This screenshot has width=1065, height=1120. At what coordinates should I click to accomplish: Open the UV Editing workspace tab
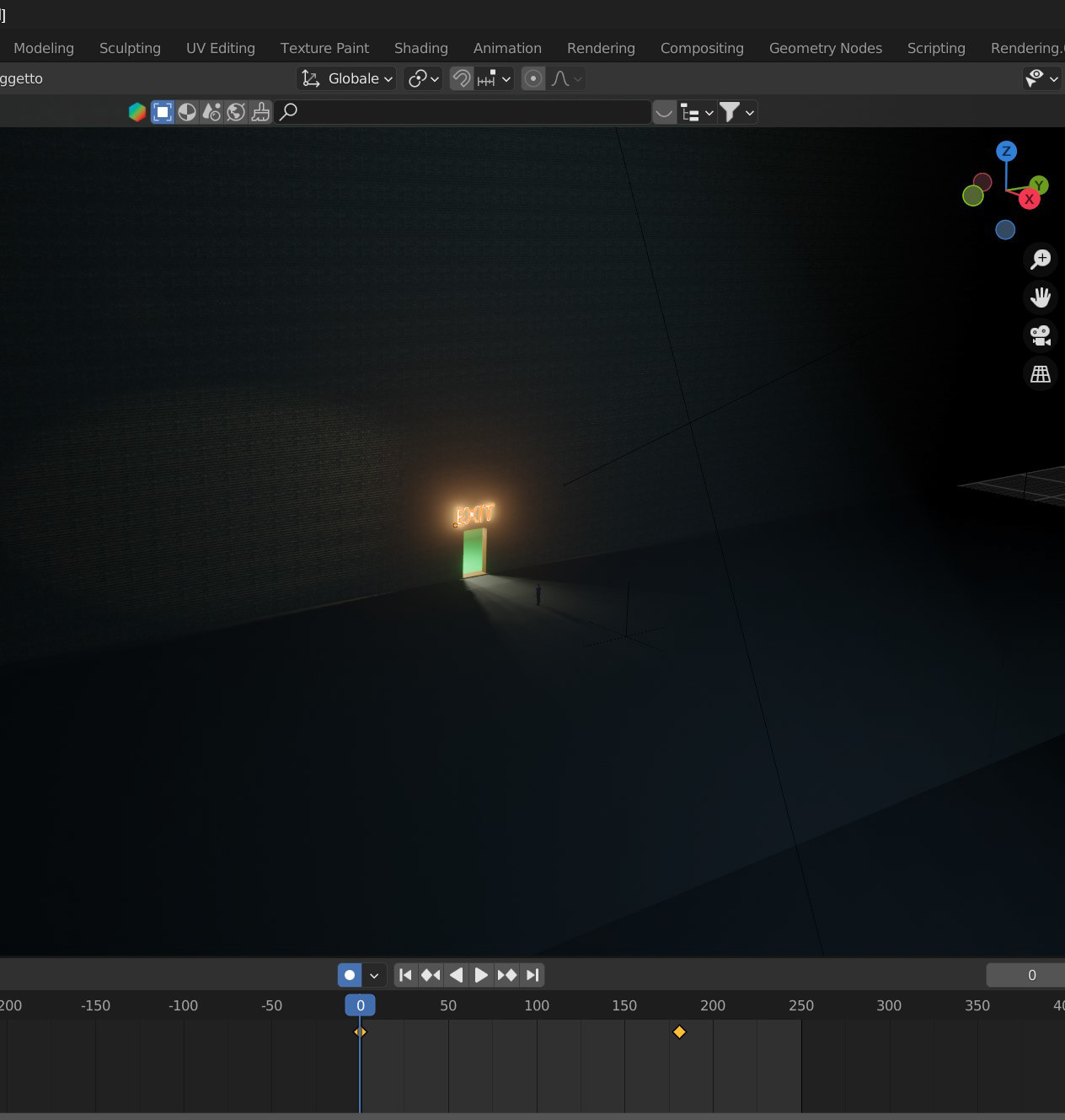pyautogui.click(x=221, y=48)
